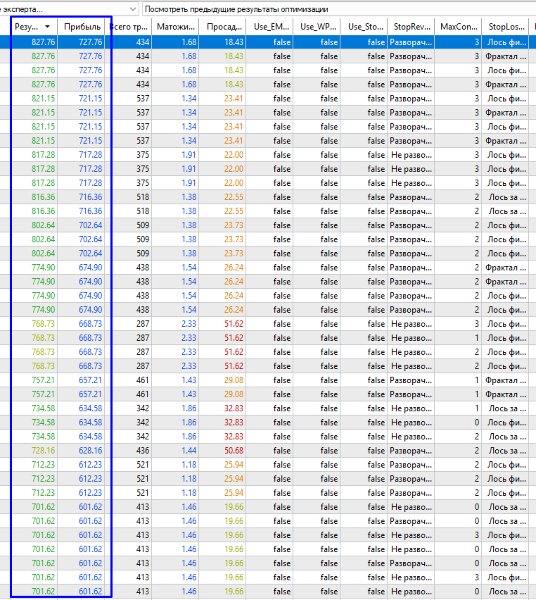This screenshot has width=536, height=600.
Task: Sort by the 'Прибыль' column header
Action: click(81, 27)
